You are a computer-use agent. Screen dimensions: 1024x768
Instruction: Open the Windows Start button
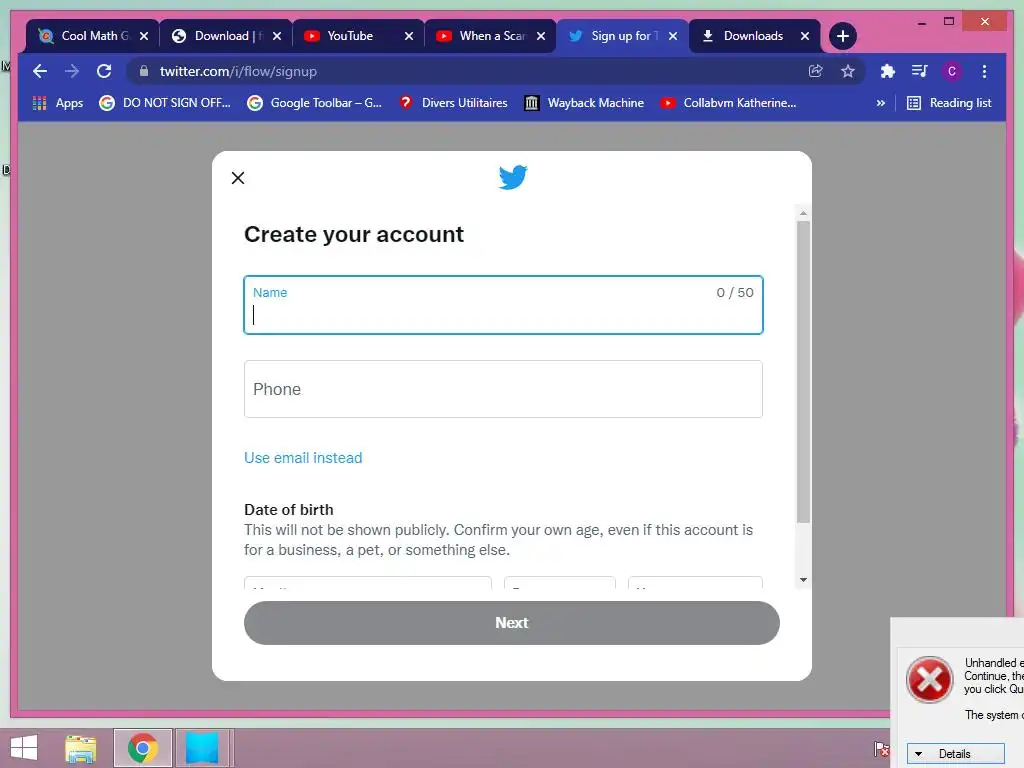click(24, 748)
